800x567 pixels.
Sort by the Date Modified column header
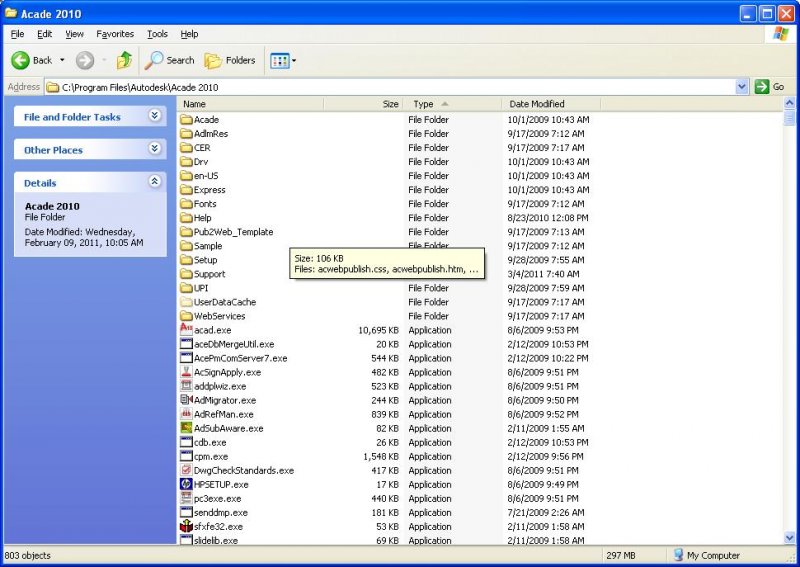pyautogui.click(x=551, y=104)
